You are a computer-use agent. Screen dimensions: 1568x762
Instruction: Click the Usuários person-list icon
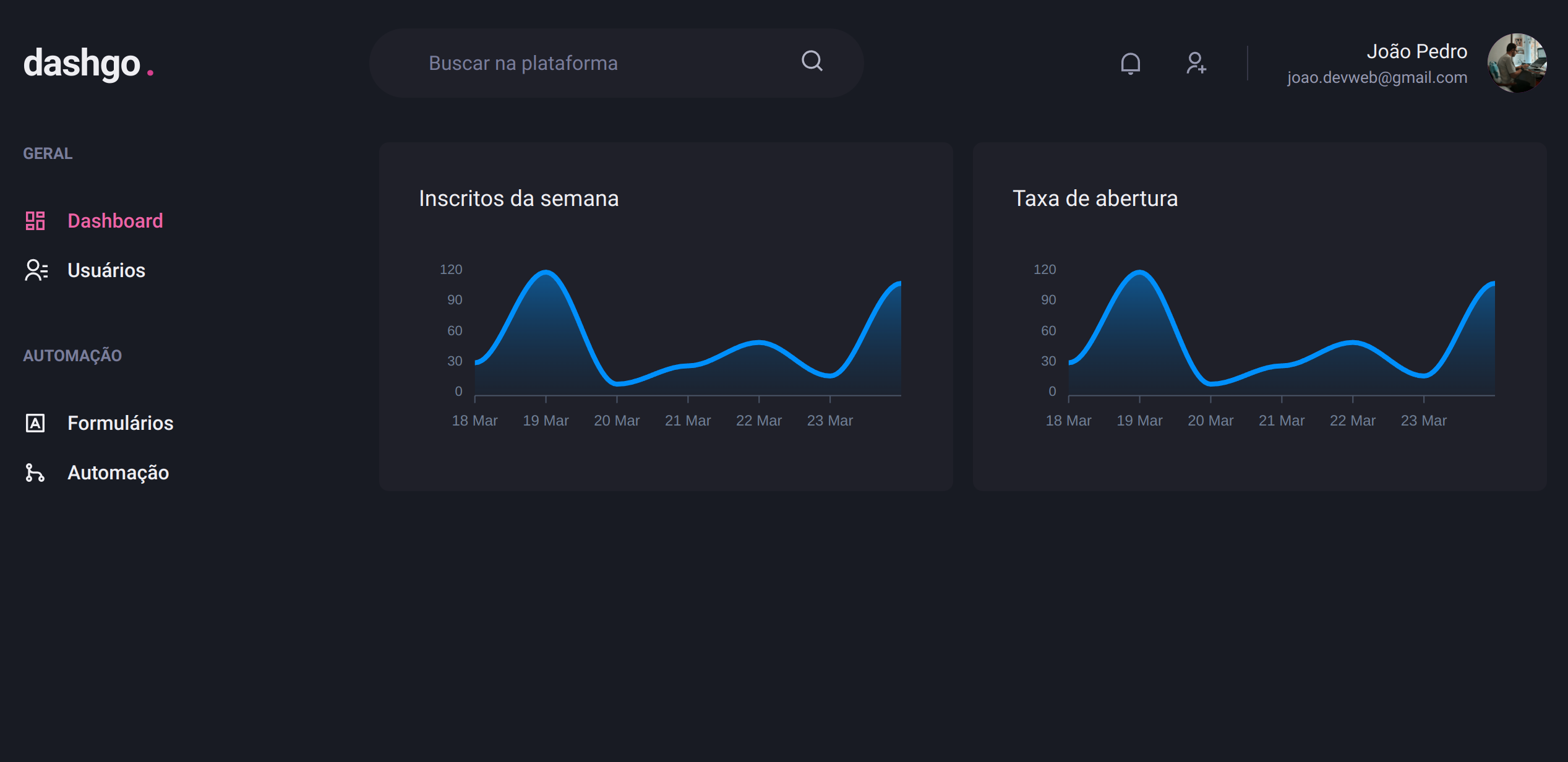click(x=36, y=270)
